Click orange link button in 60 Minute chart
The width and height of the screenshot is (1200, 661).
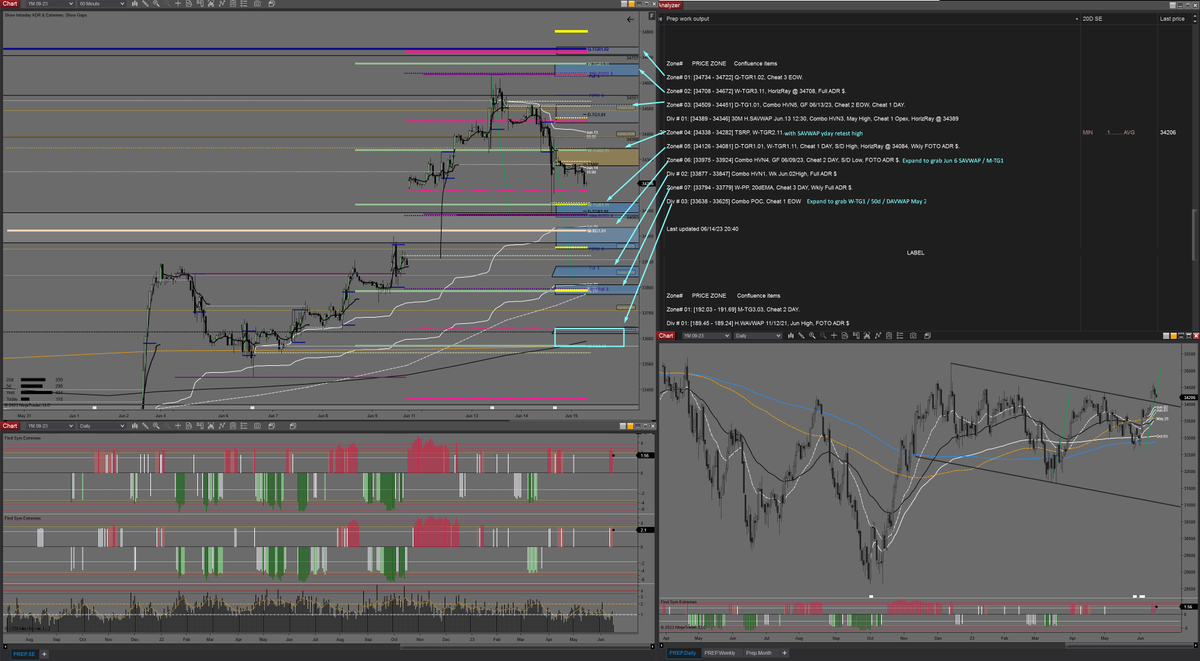click(x=631, y=4)
